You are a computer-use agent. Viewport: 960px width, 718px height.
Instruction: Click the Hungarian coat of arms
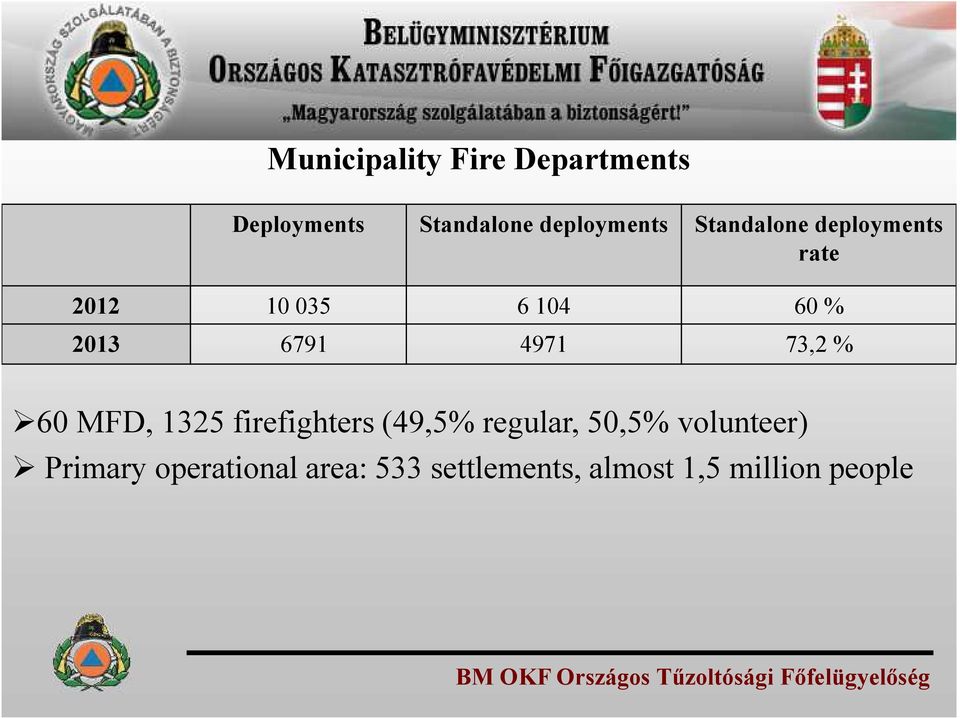(844, 73)
